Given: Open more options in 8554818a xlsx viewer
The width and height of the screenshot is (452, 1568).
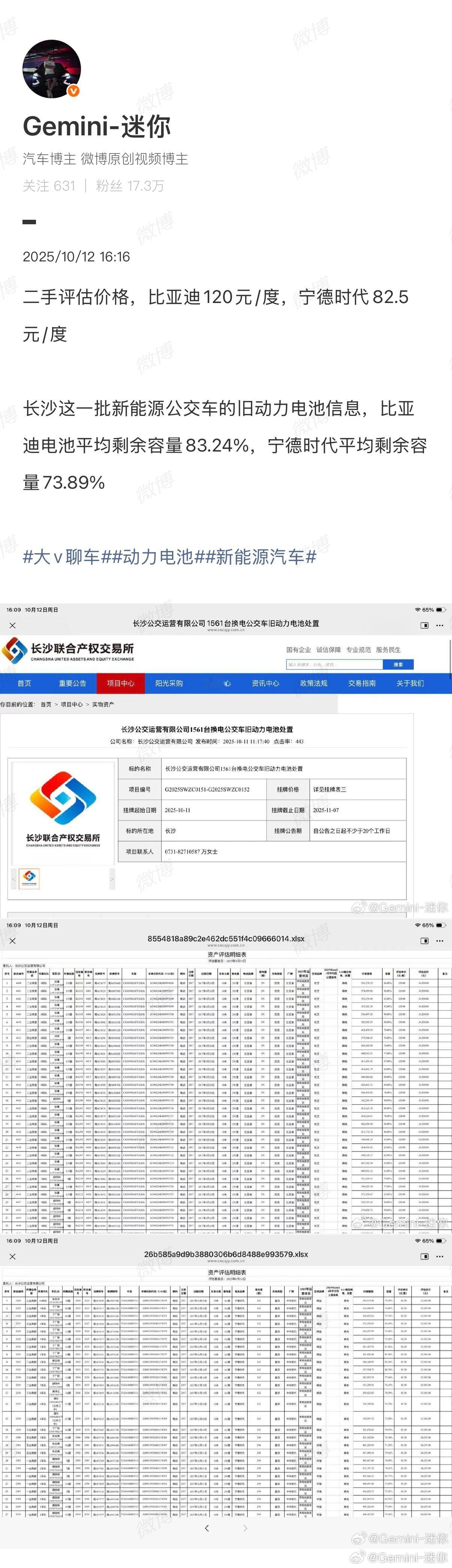Looking at the screenshot, I should tap(440, 941).
